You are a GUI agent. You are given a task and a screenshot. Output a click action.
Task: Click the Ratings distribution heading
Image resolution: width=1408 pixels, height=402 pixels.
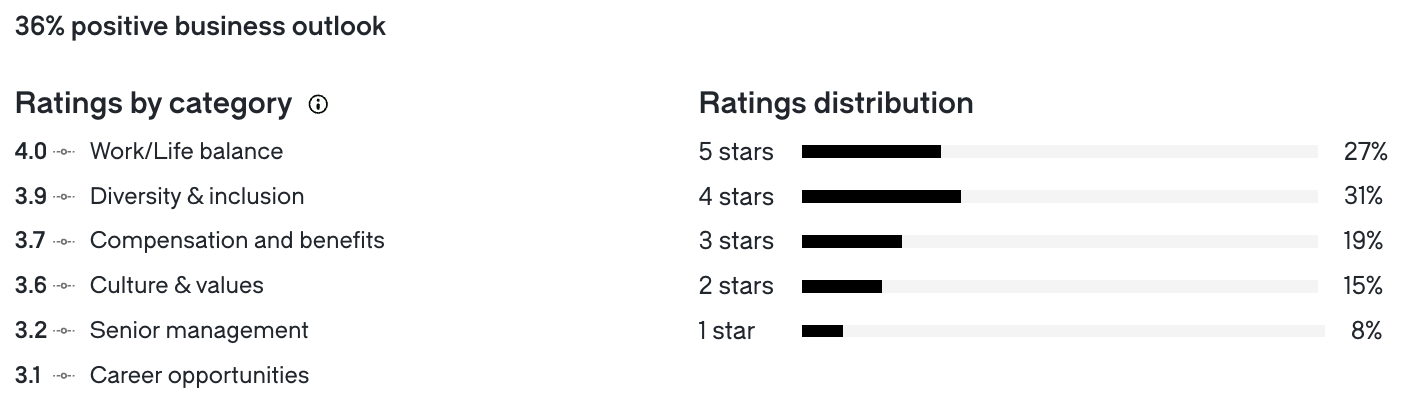836,103
